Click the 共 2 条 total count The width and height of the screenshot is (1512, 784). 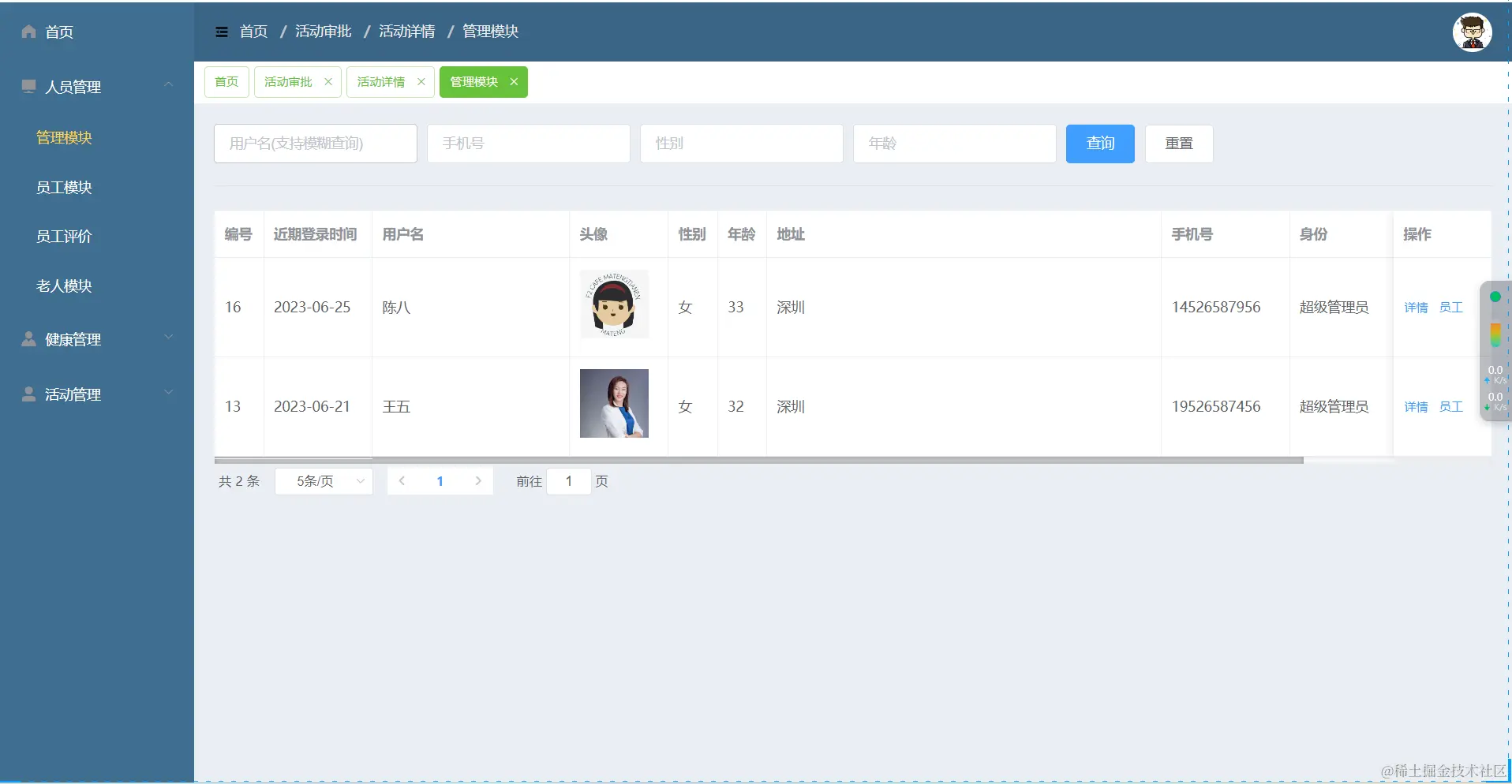(239, 481)
